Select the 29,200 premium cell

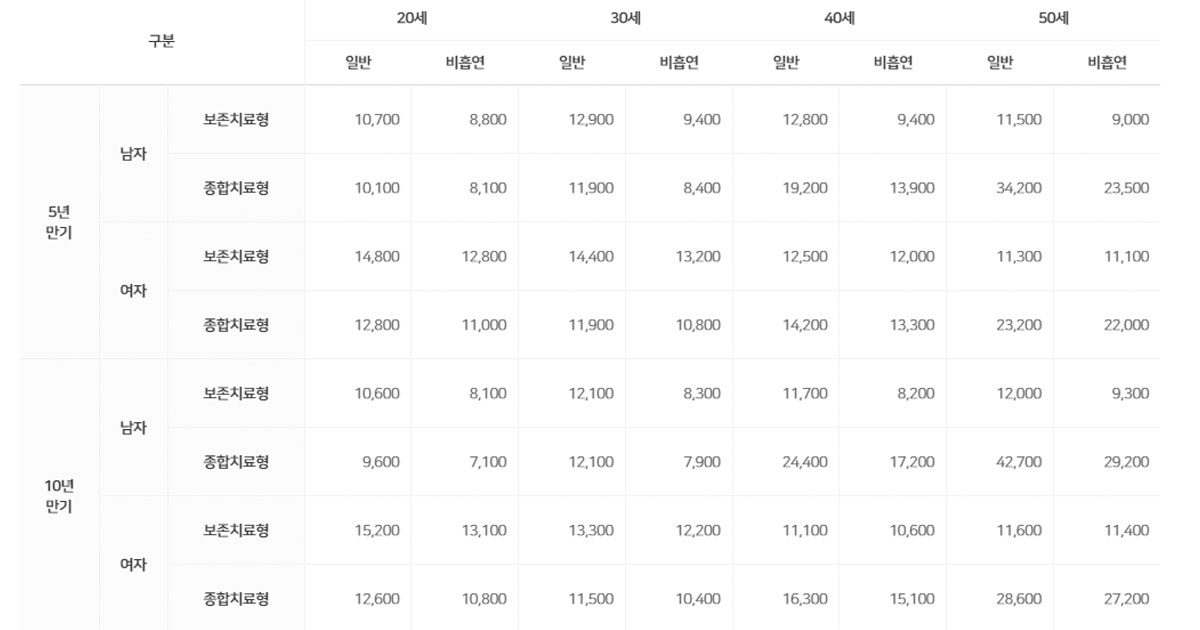pos(1126,462)
